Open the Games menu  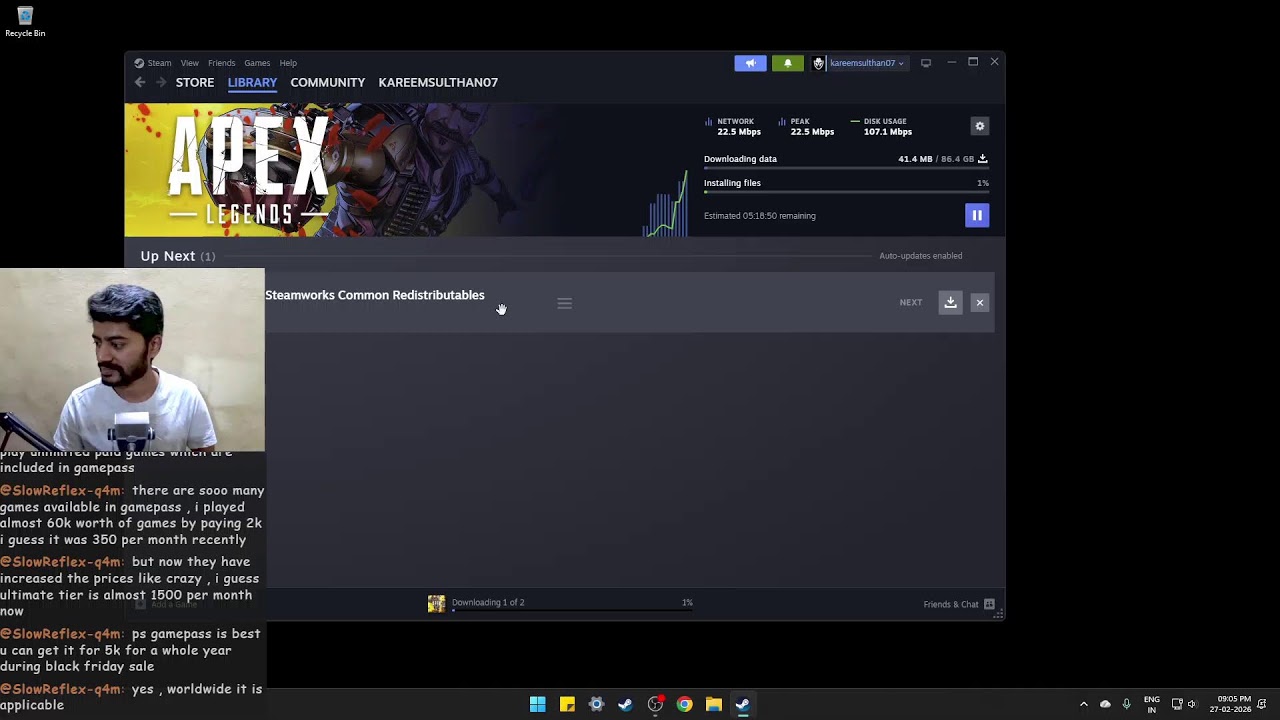pyautogui.click(x=257, y=63)
